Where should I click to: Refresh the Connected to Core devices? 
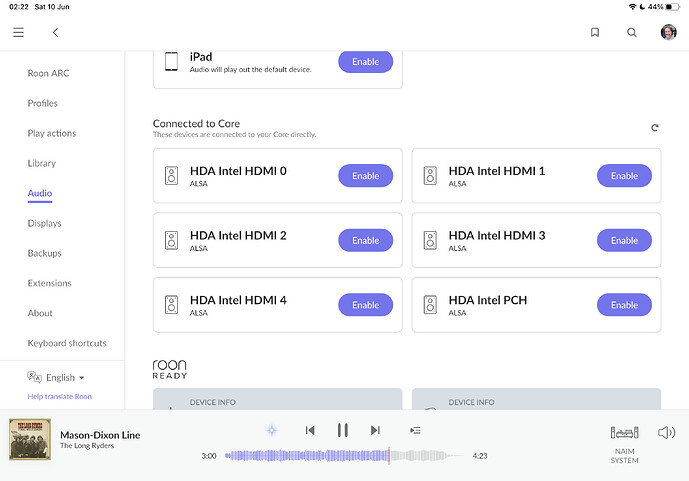(655, 128)
